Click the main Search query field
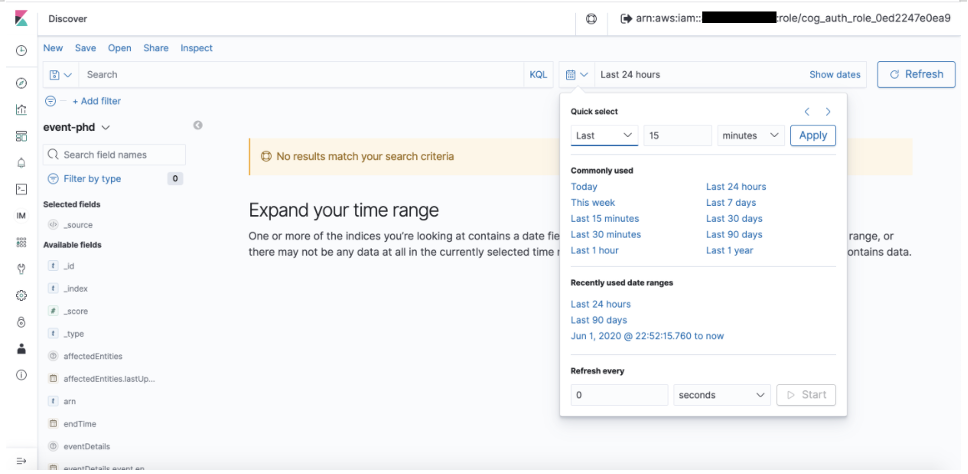Viewport: 968px width, 474px height. pos(301,75)
